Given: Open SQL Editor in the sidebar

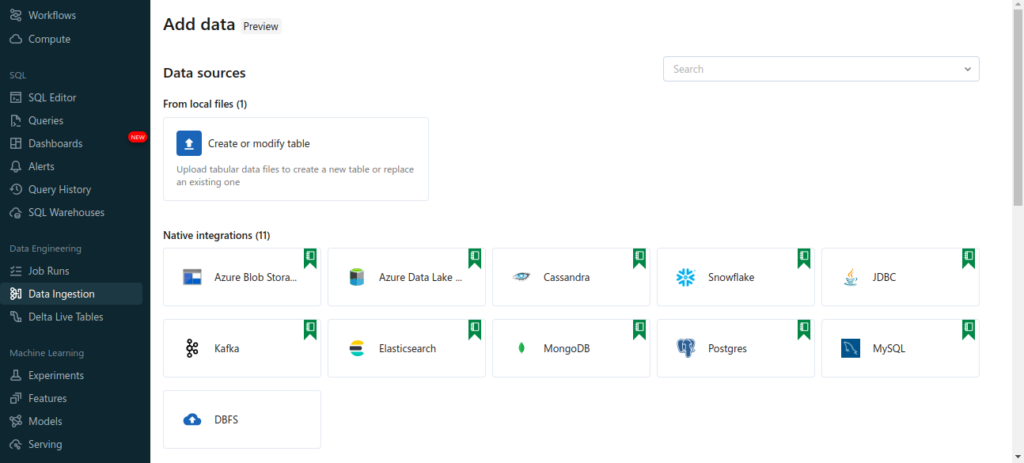Looking at the screenshot, I should coord(52,97).
